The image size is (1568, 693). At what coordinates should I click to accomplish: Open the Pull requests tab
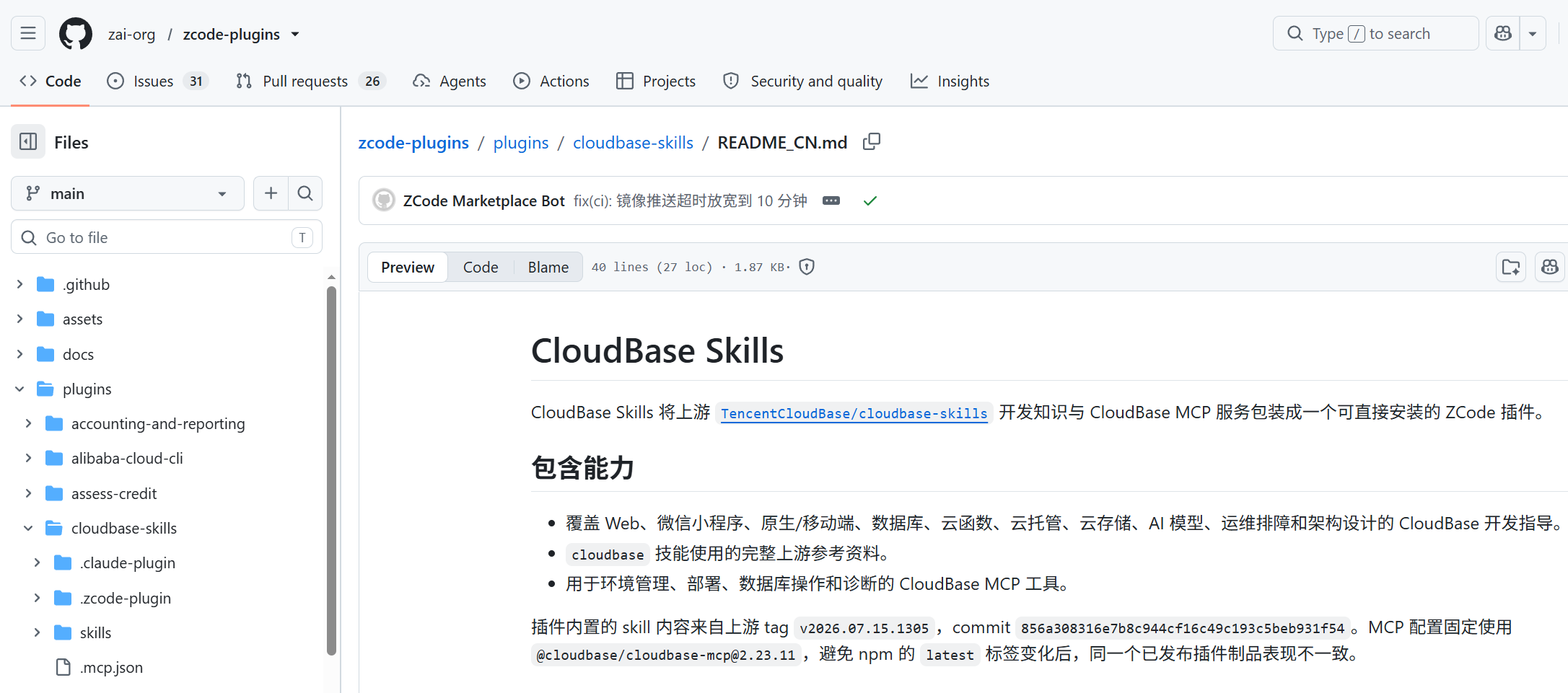[x=311, y=81]
